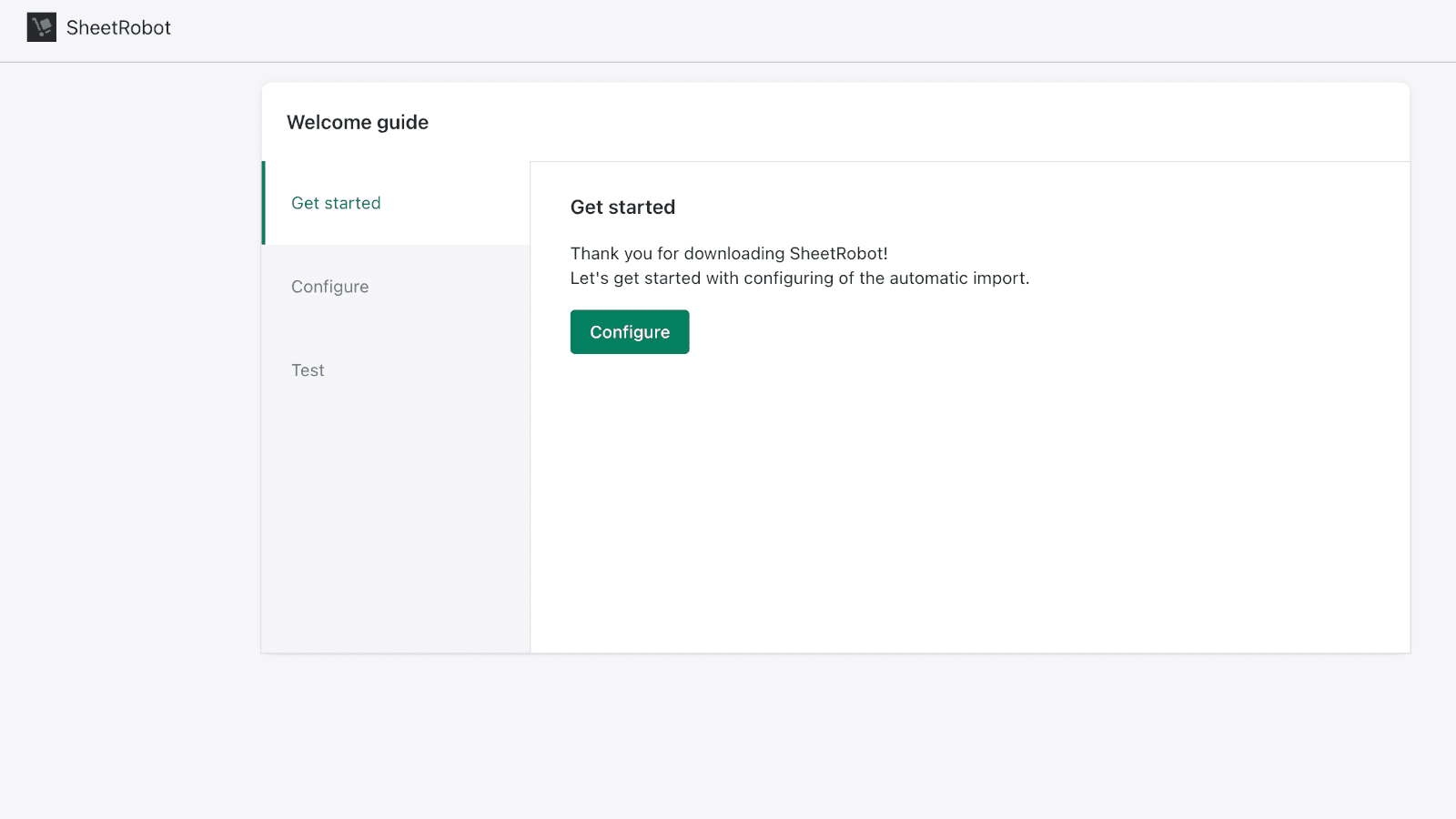The width and height of the screenshot is (1456, 819).
Task: Click the word SheetRobot! in thank-you line
Action: (x=838, y=254)
